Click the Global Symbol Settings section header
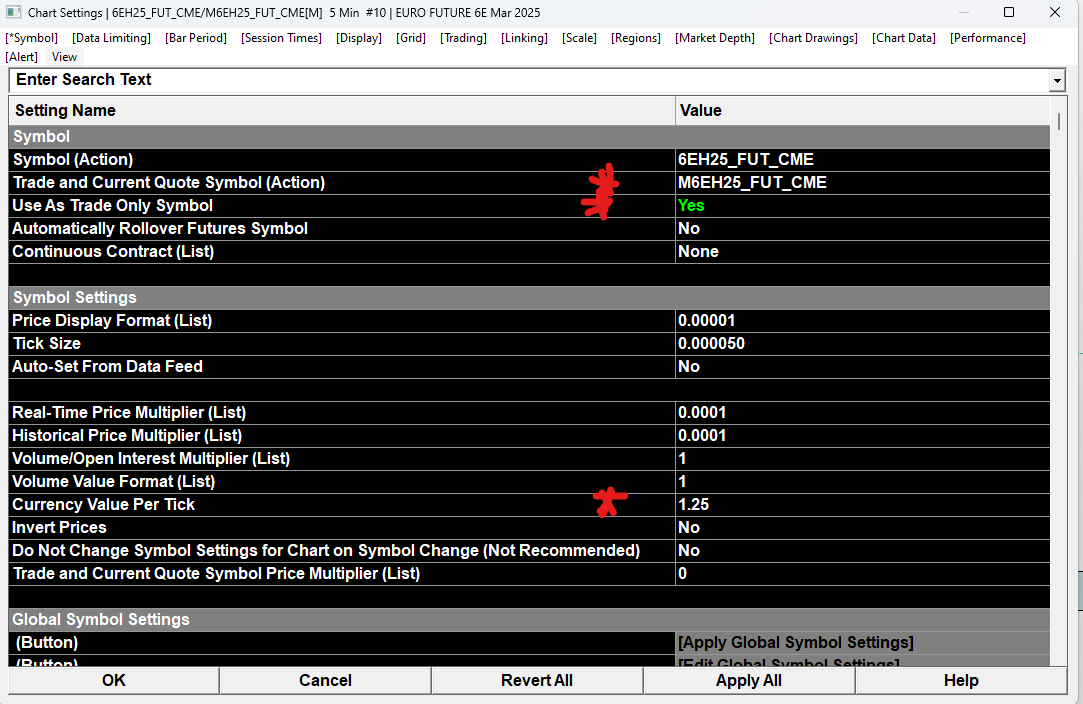 click(529, 620)
